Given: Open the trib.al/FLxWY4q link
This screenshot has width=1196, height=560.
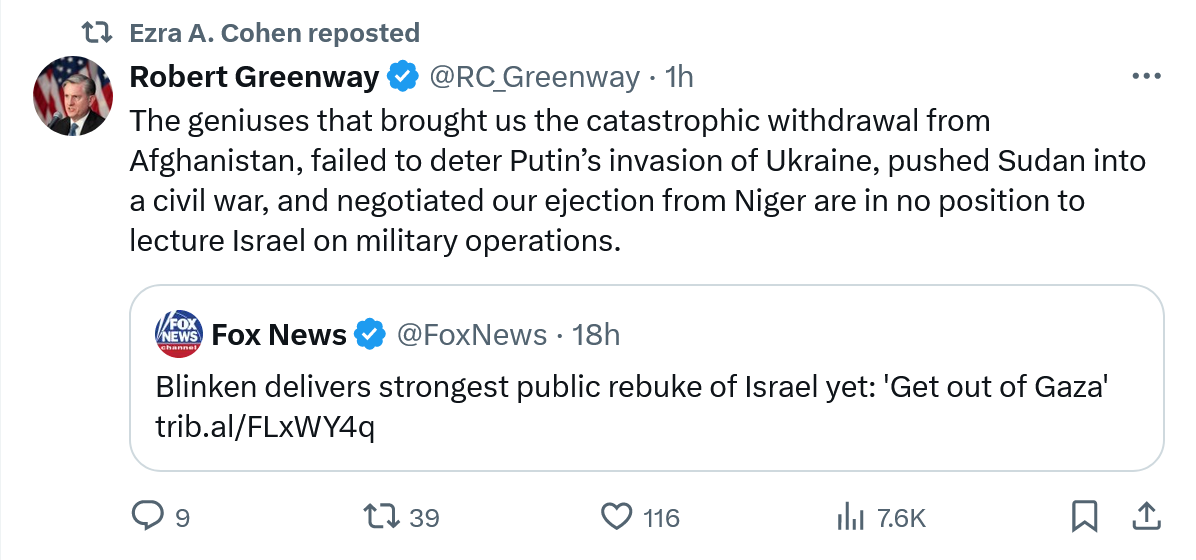Looking at the screenshot, I should coord(266,427).
